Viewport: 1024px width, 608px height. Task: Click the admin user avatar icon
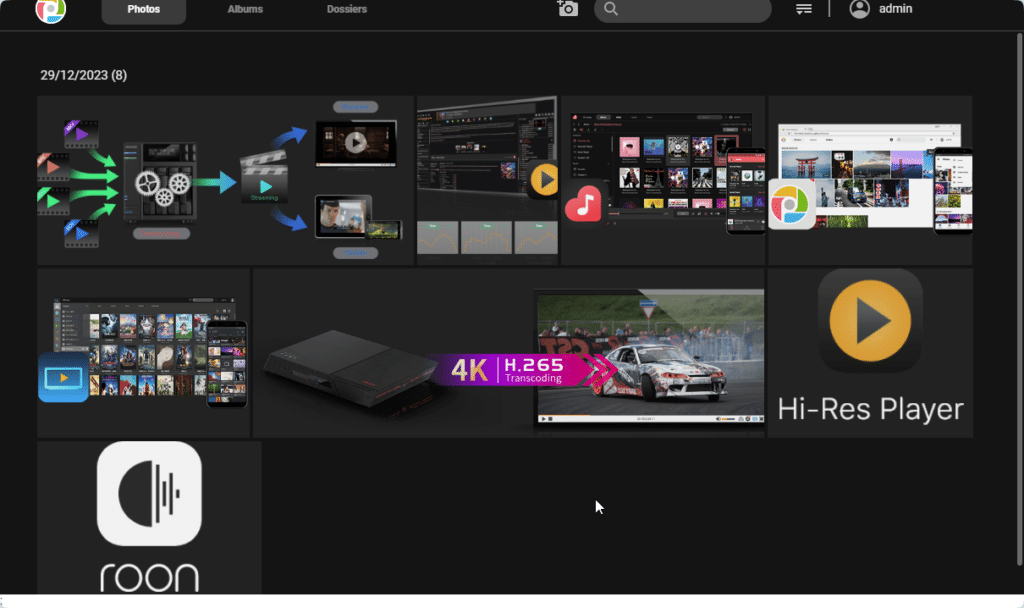tap(859, 9)
